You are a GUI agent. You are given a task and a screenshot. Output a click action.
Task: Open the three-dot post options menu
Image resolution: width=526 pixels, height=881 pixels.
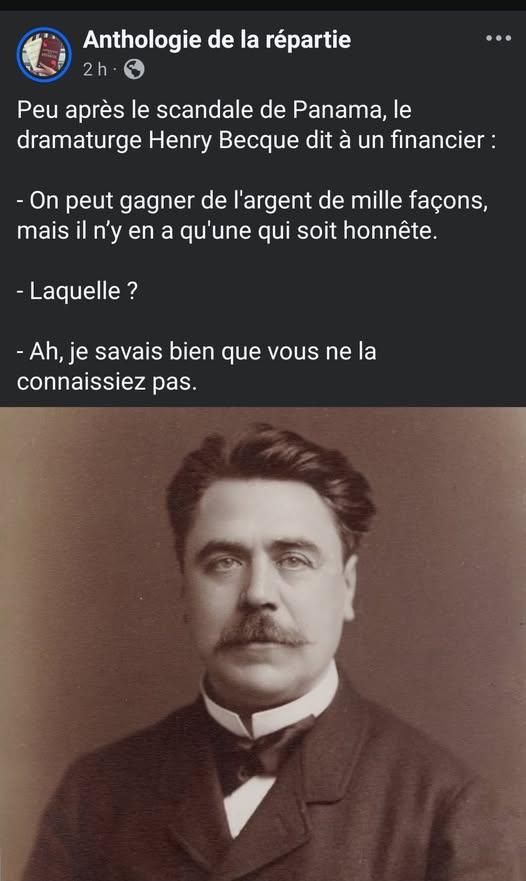coord(498,38)
